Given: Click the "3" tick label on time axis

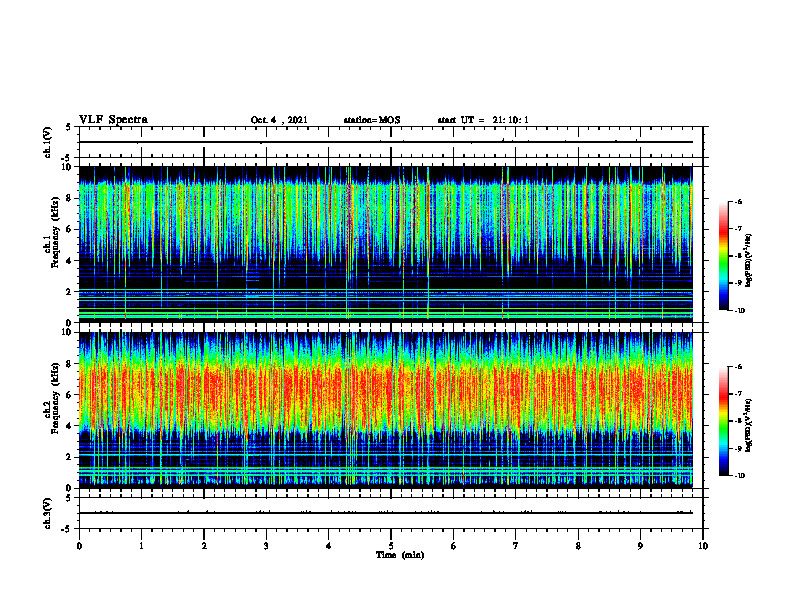Looking at the screenshot, I should (x=266, y=546).
